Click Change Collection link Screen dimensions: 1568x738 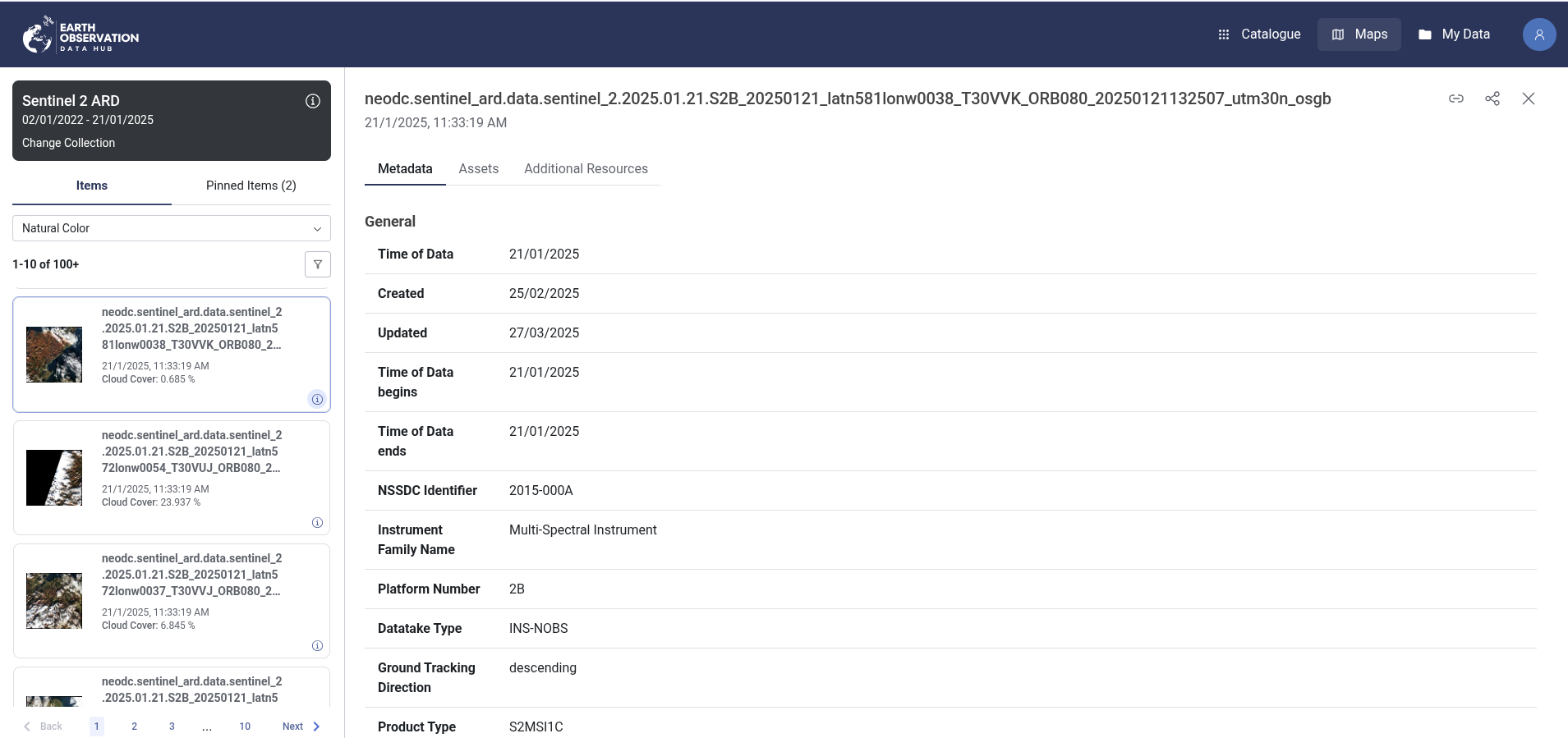point(68,143)
